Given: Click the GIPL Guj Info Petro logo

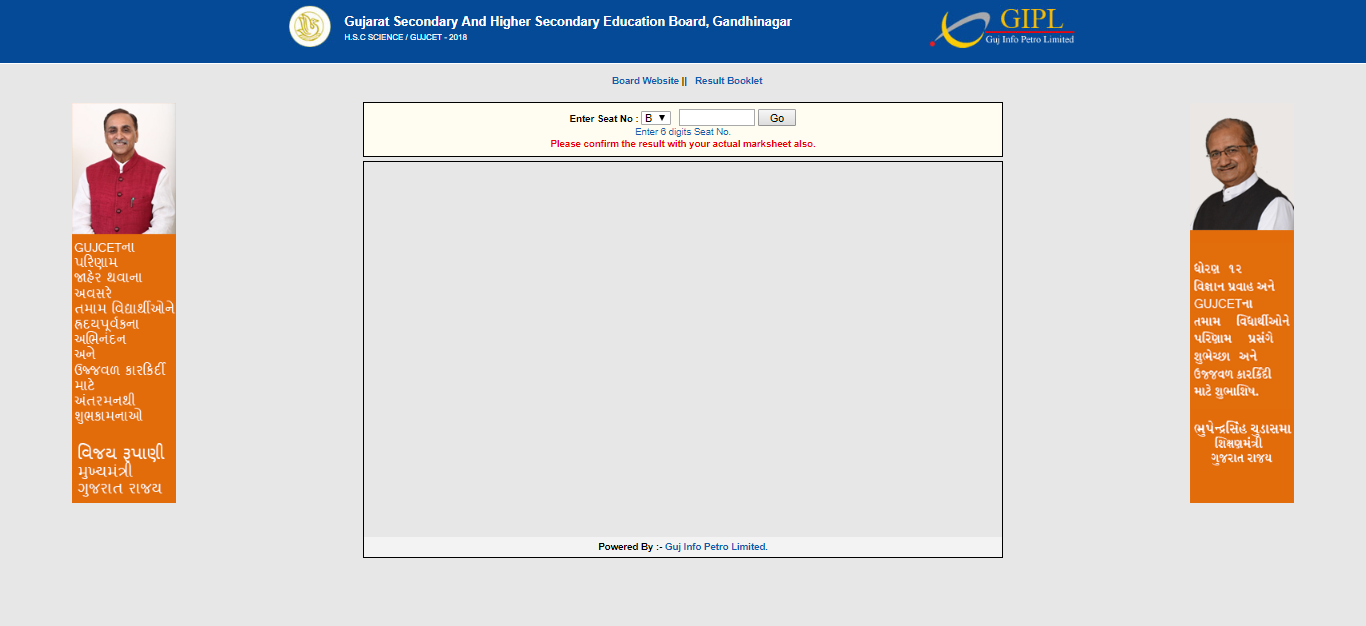Looking at the screenshot, I should pyautogui.click(x=1003, y=28).
